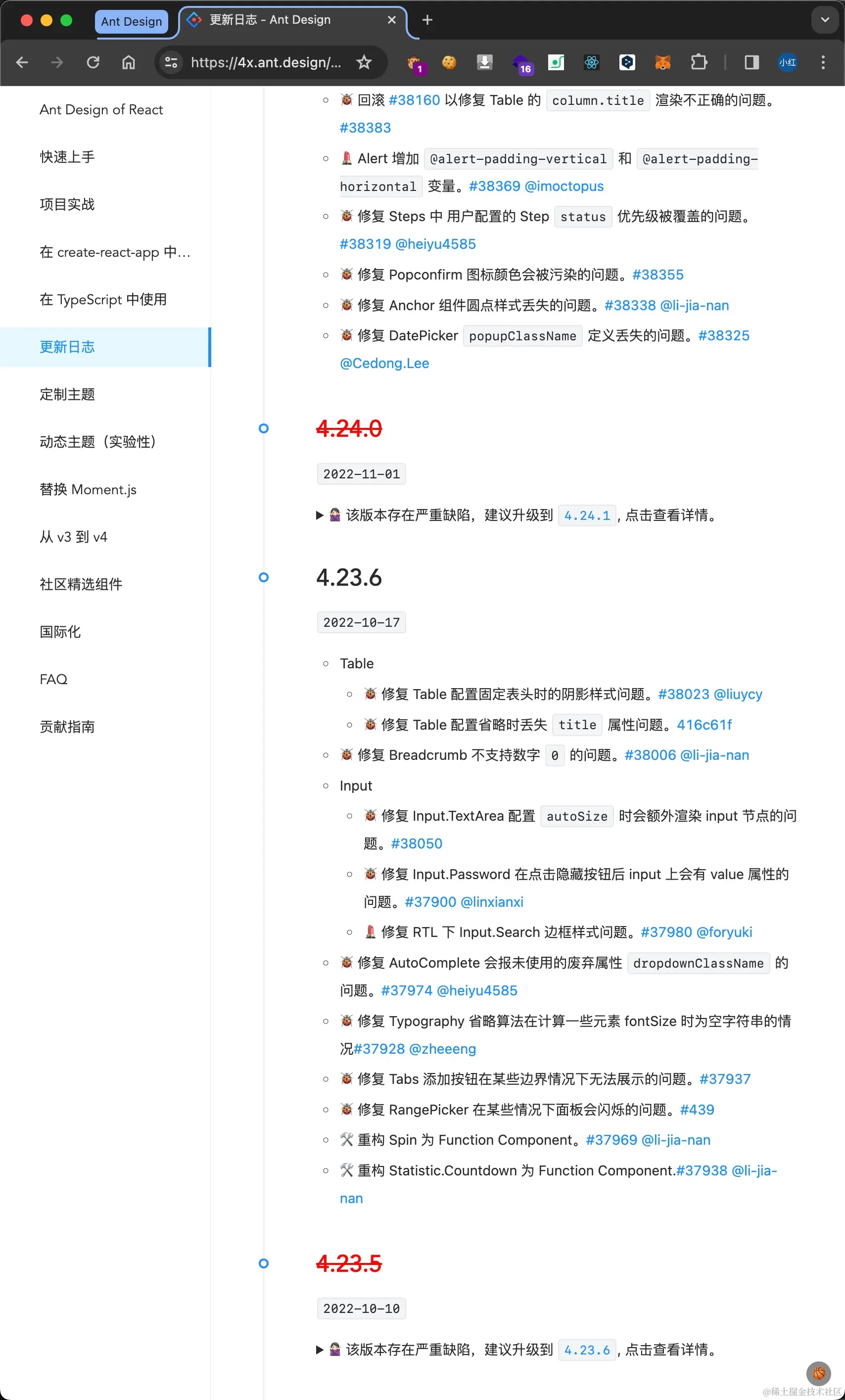Open 社区精选组件 in the sidebar
The height and width of the screenshot is (1400, 845).
[x=105, y=585]
